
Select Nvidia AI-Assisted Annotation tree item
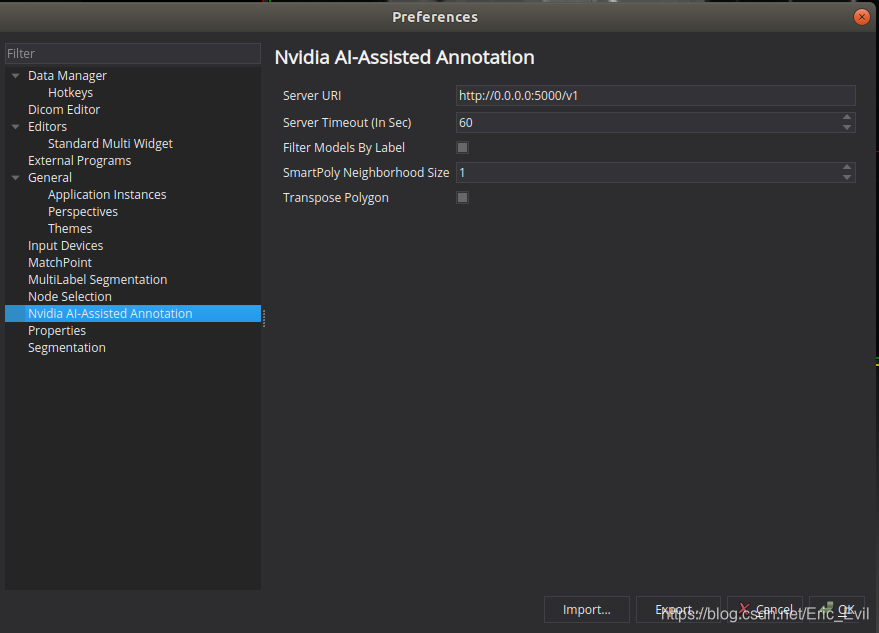133,313
